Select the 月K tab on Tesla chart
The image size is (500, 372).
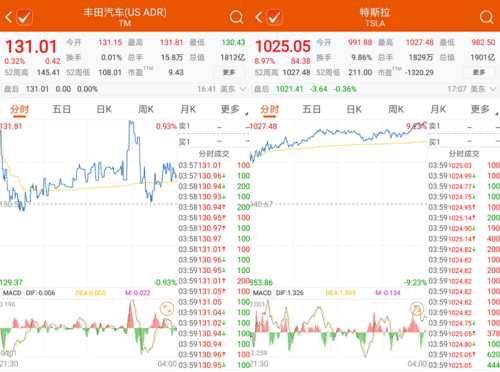438,109
